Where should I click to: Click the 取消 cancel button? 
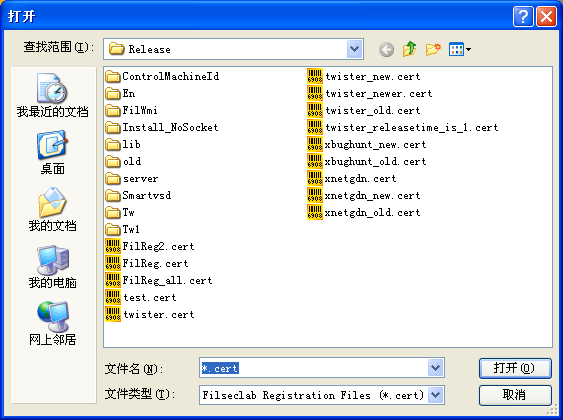click(515, 395)
